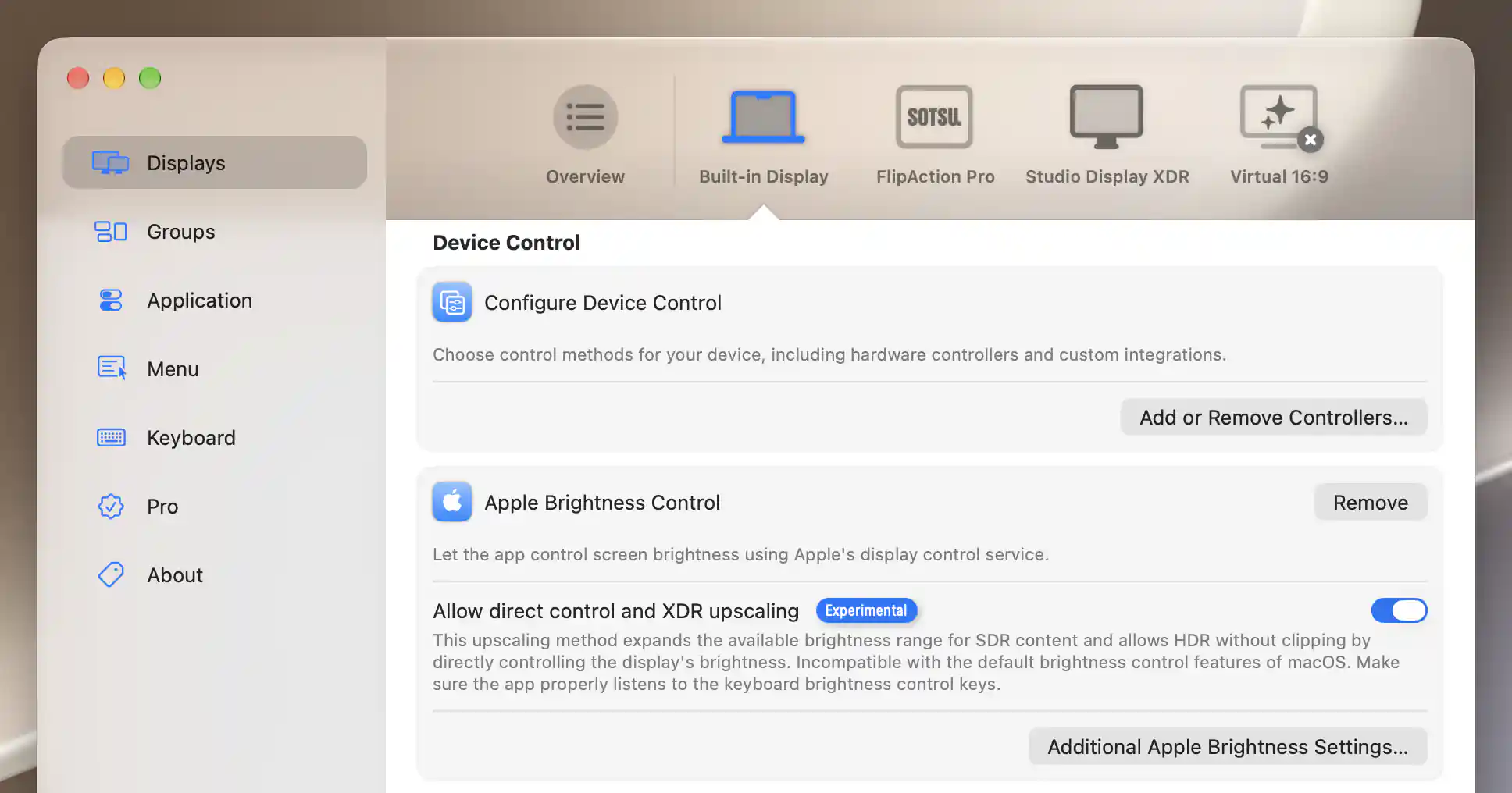Click the Displays label in the sidebar

(186, 163)
